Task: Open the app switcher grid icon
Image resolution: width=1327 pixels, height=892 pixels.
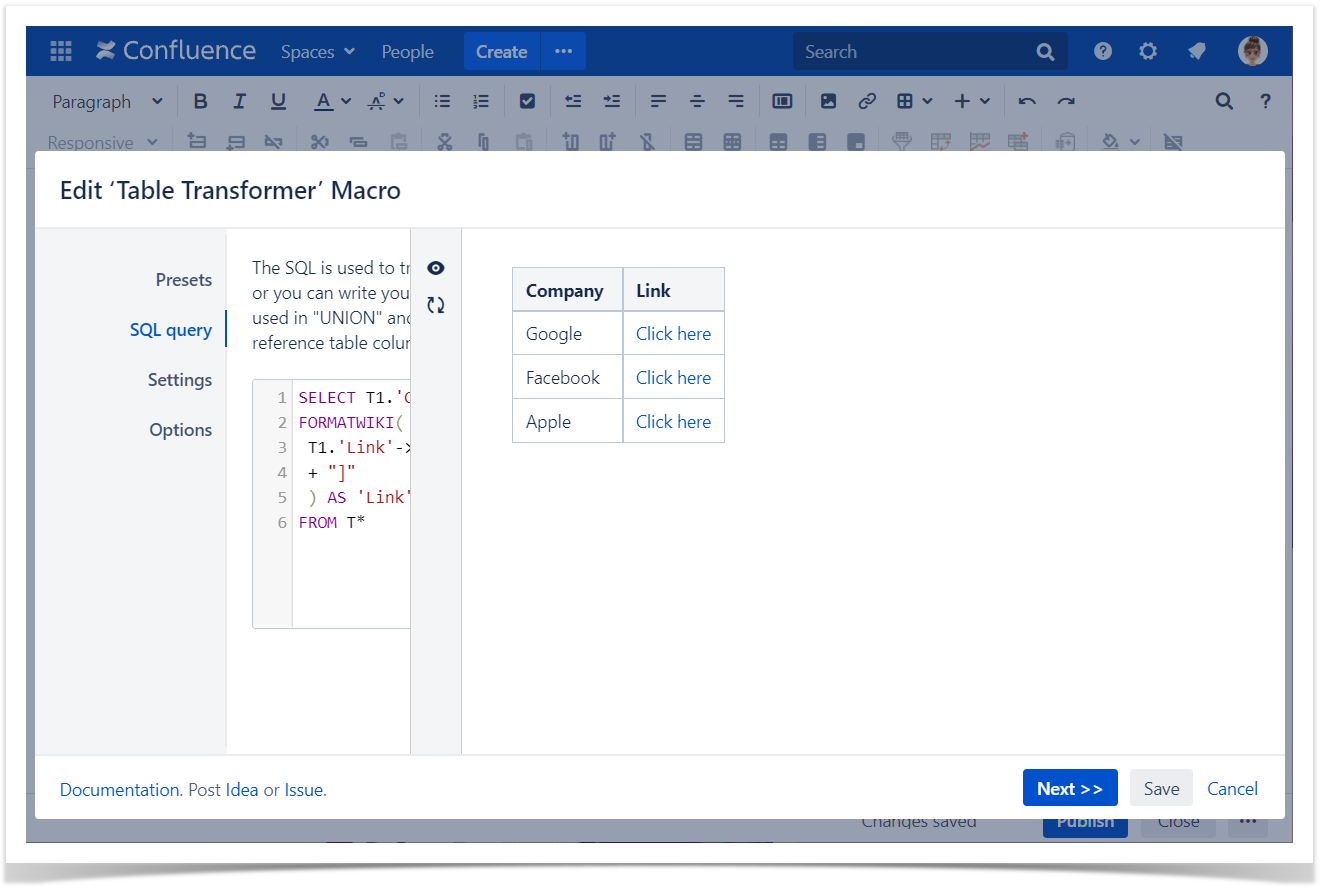Action: (61, 52)
